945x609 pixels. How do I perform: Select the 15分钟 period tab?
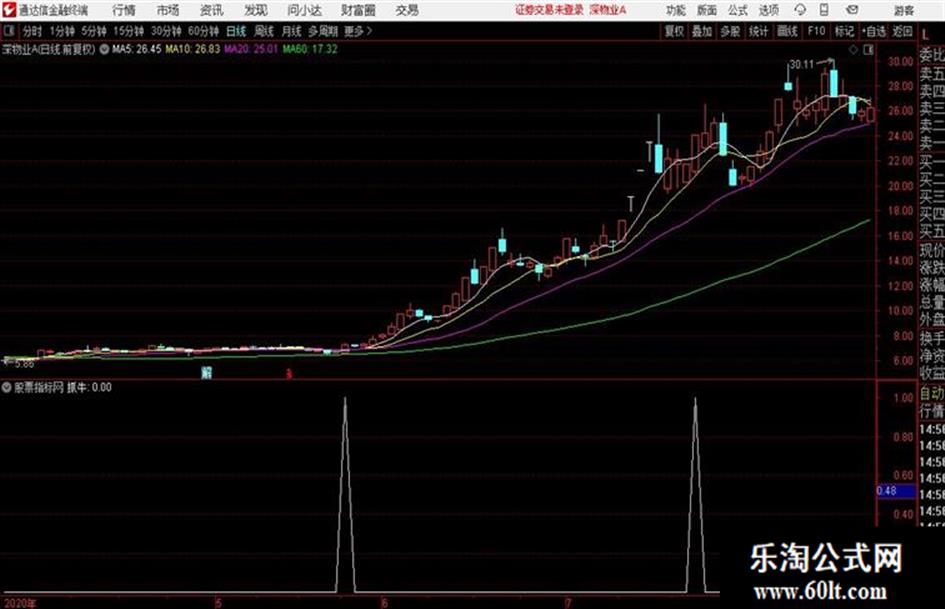coord(128,31)
